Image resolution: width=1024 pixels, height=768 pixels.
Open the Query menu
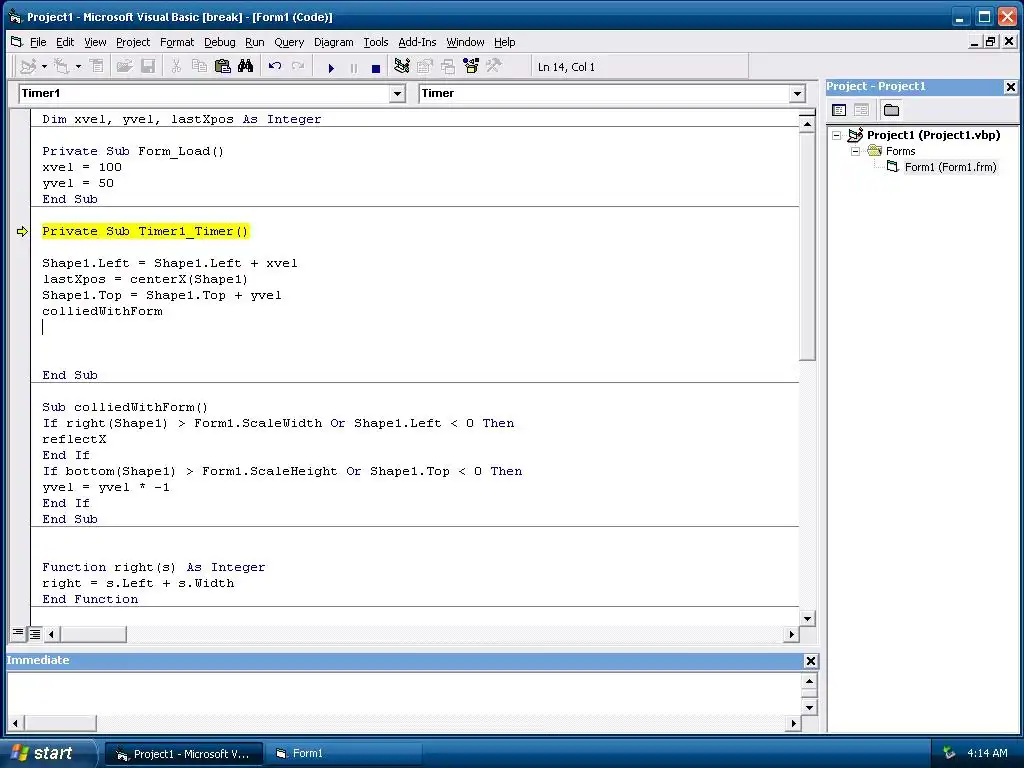[289, 42]
